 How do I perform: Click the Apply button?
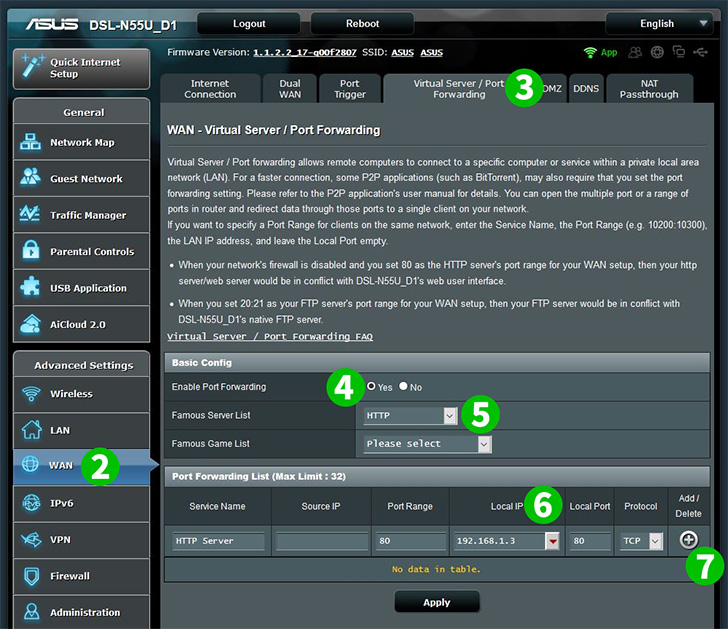point(436,602)
